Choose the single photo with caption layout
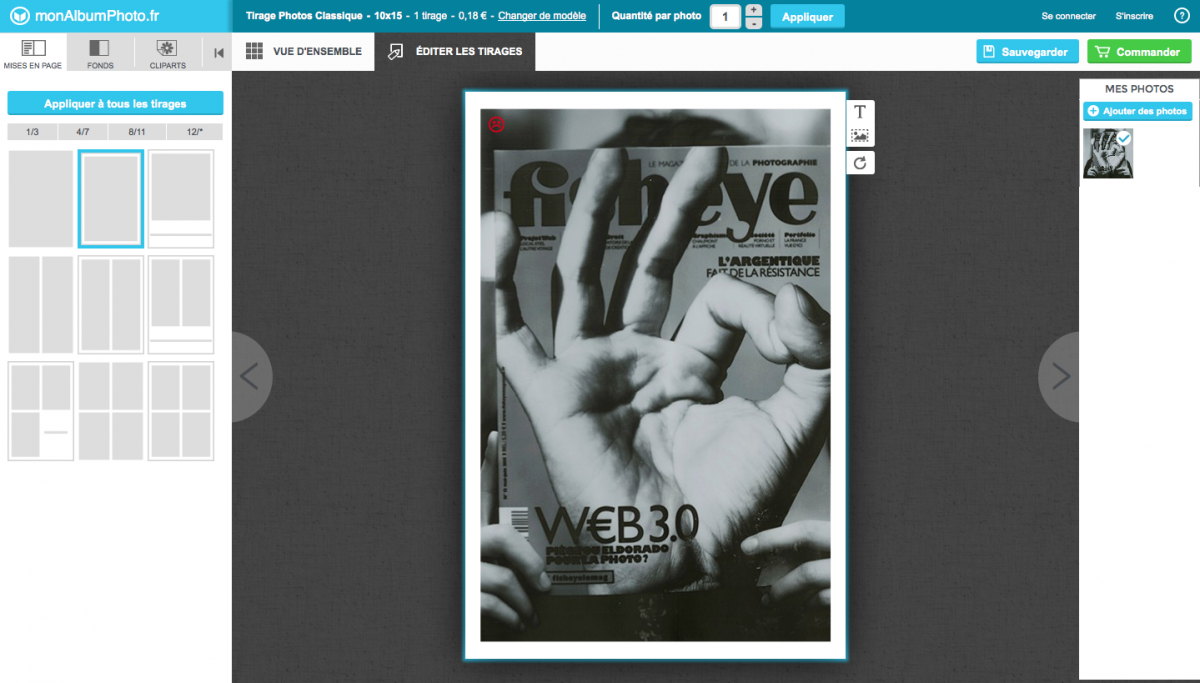This screenshot has height=683, width=1200. [181, 199]
